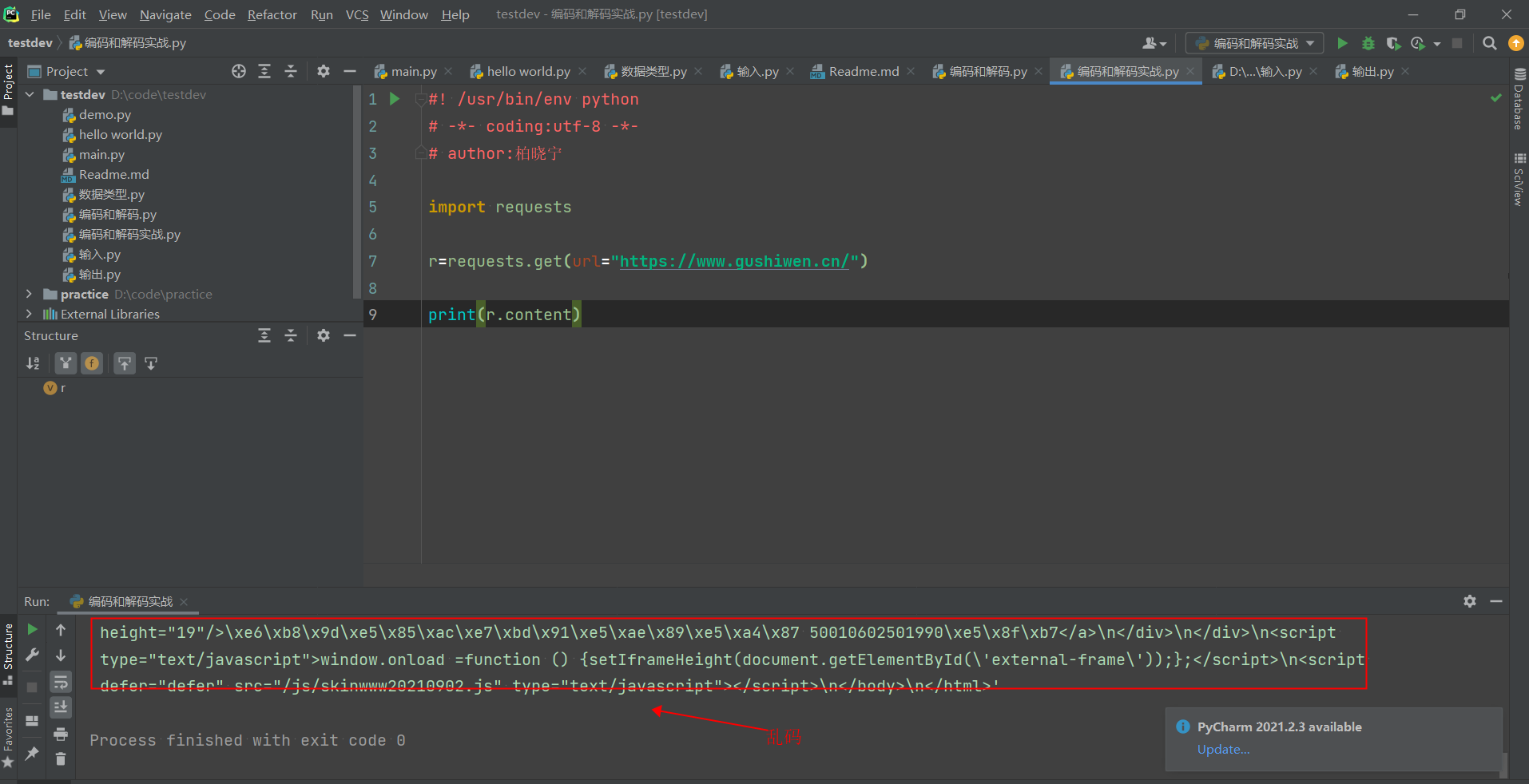Open the Run panel settings gear
Screen dimensions: 1529x784
pyautogui.click(x=1469, y=601)
